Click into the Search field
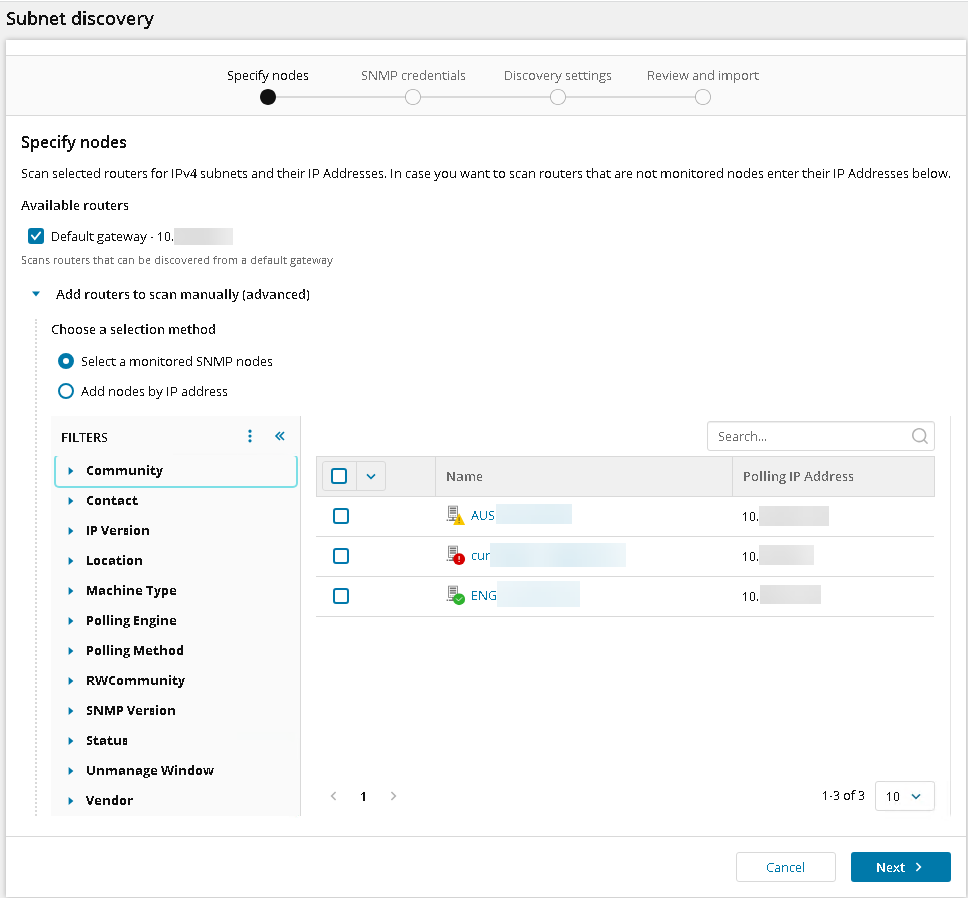This screenshot has width=968, height=898. pos(808,436)
